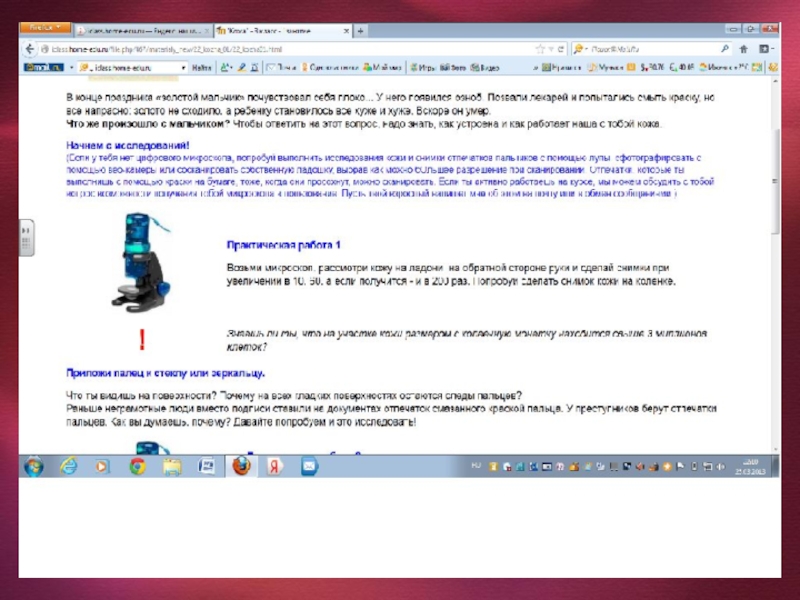Open the Mail.ru toolbar search dropdown
This screenshot has width=800, height=600.
click(x=182, y=68)
